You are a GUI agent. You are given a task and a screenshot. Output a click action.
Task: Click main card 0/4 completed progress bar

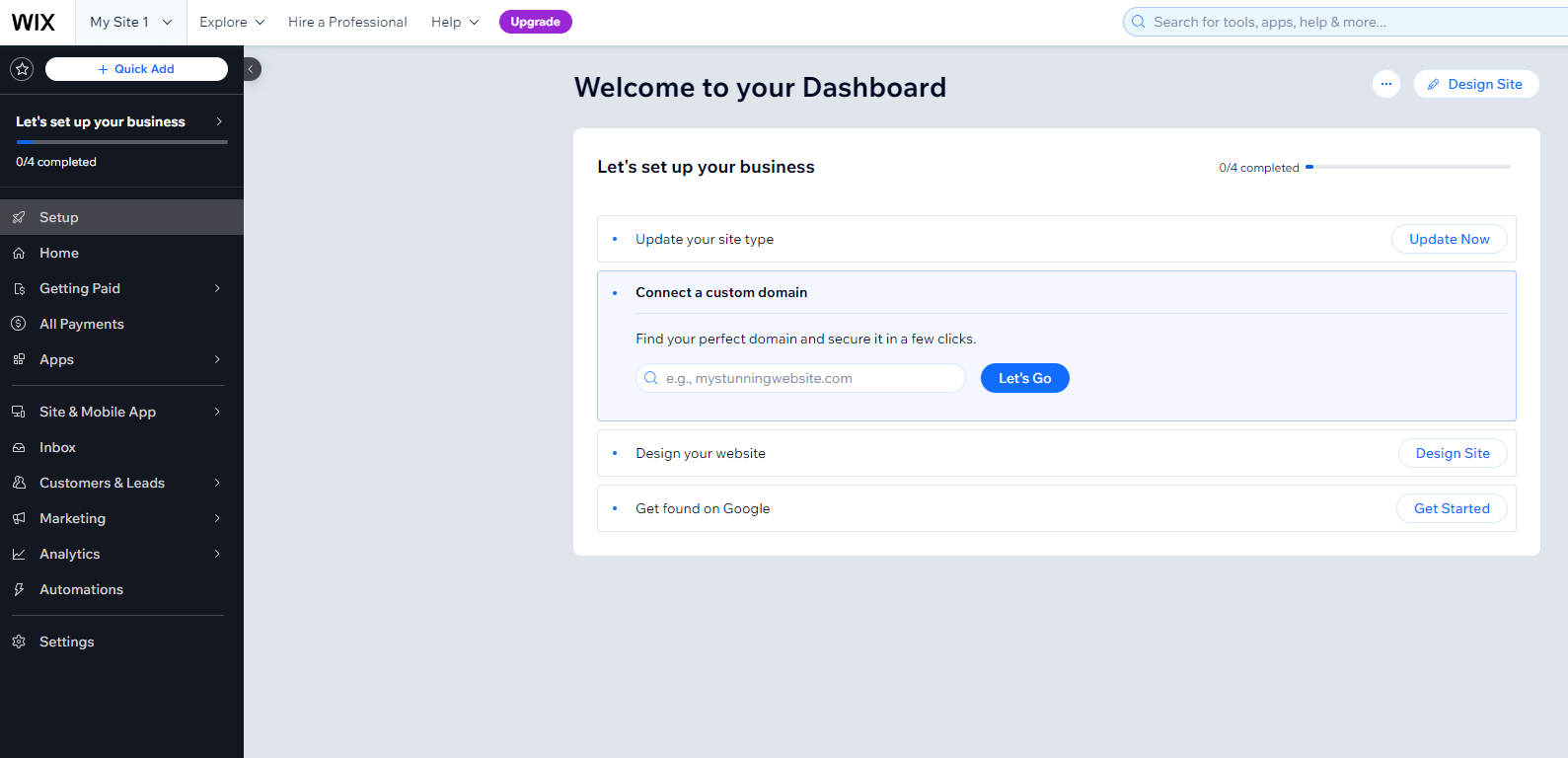[x=1408, y=167]
